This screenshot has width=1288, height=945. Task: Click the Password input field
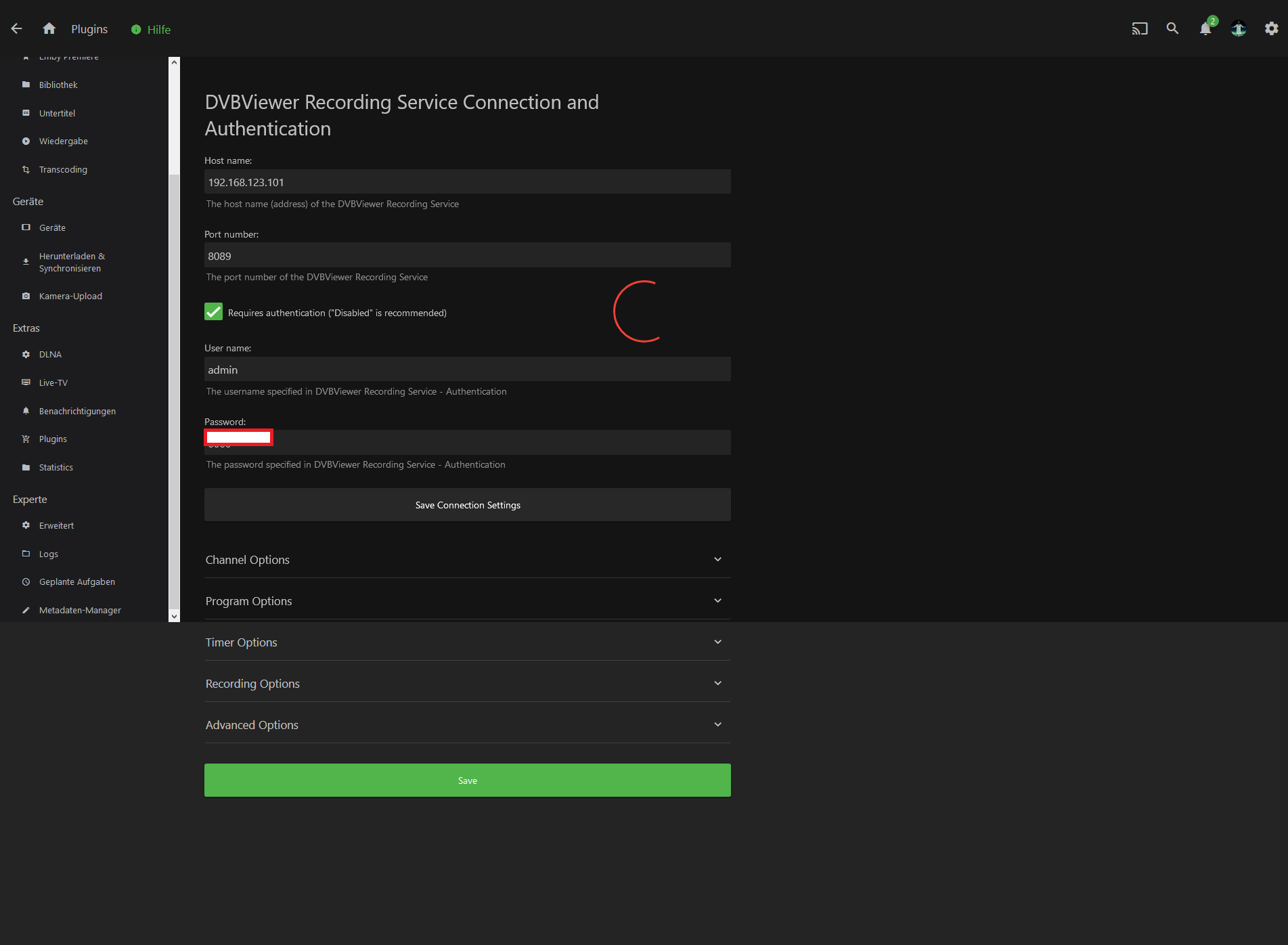(467, 443)
